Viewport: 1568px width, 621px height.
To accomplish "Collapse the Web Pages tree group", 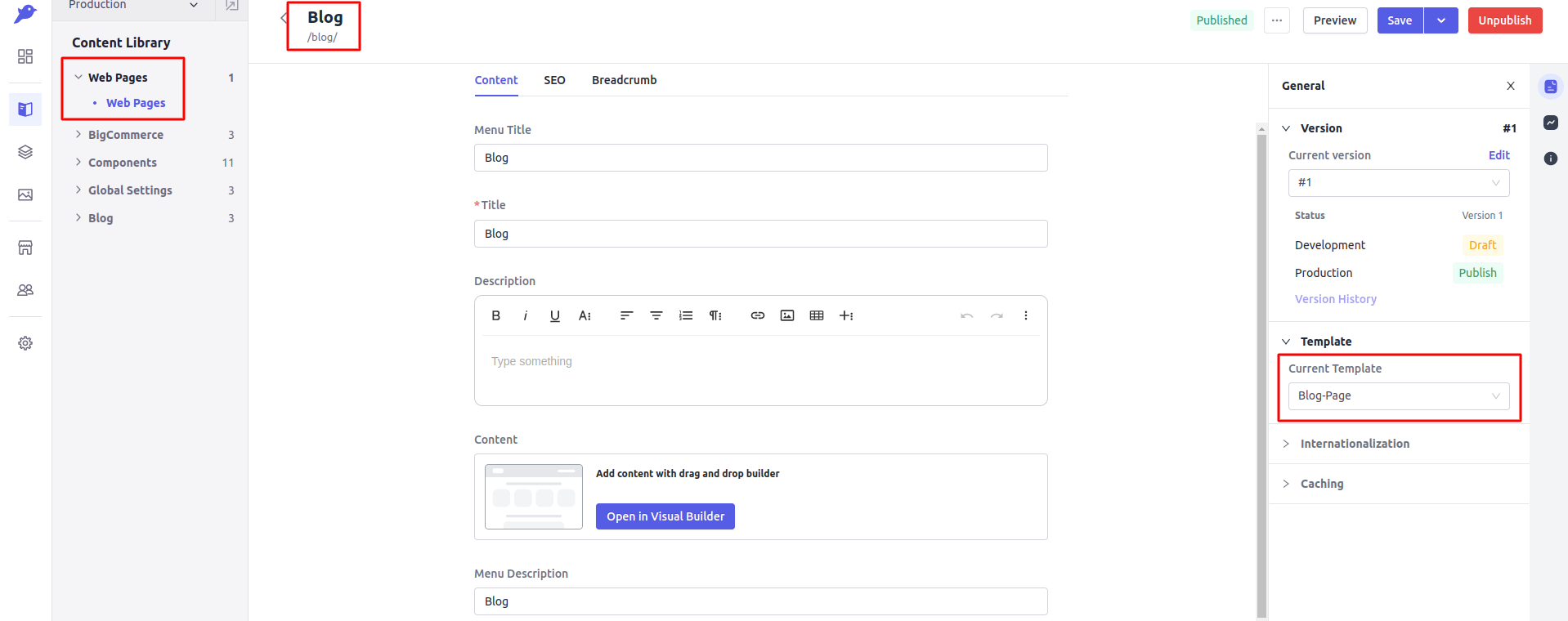I will 78,78.
